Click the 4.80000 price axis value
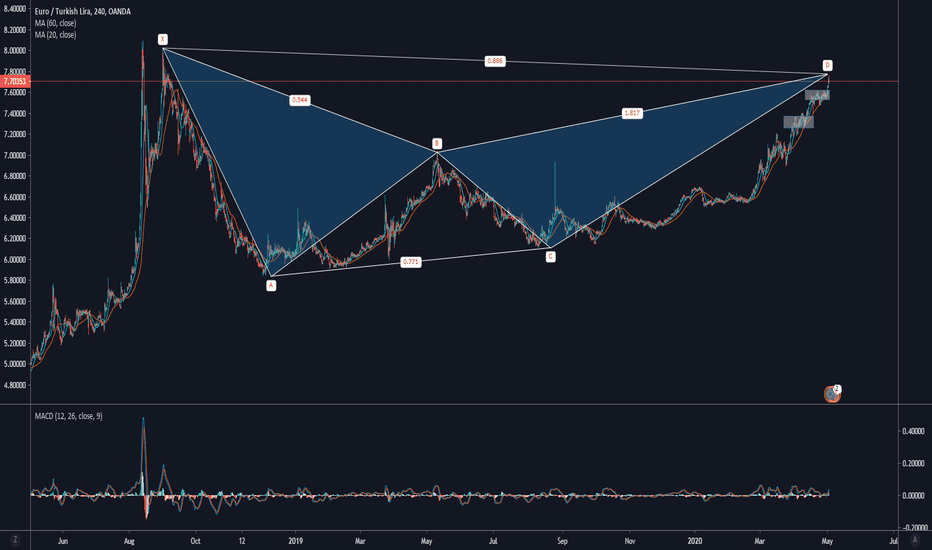 (15, 385)
